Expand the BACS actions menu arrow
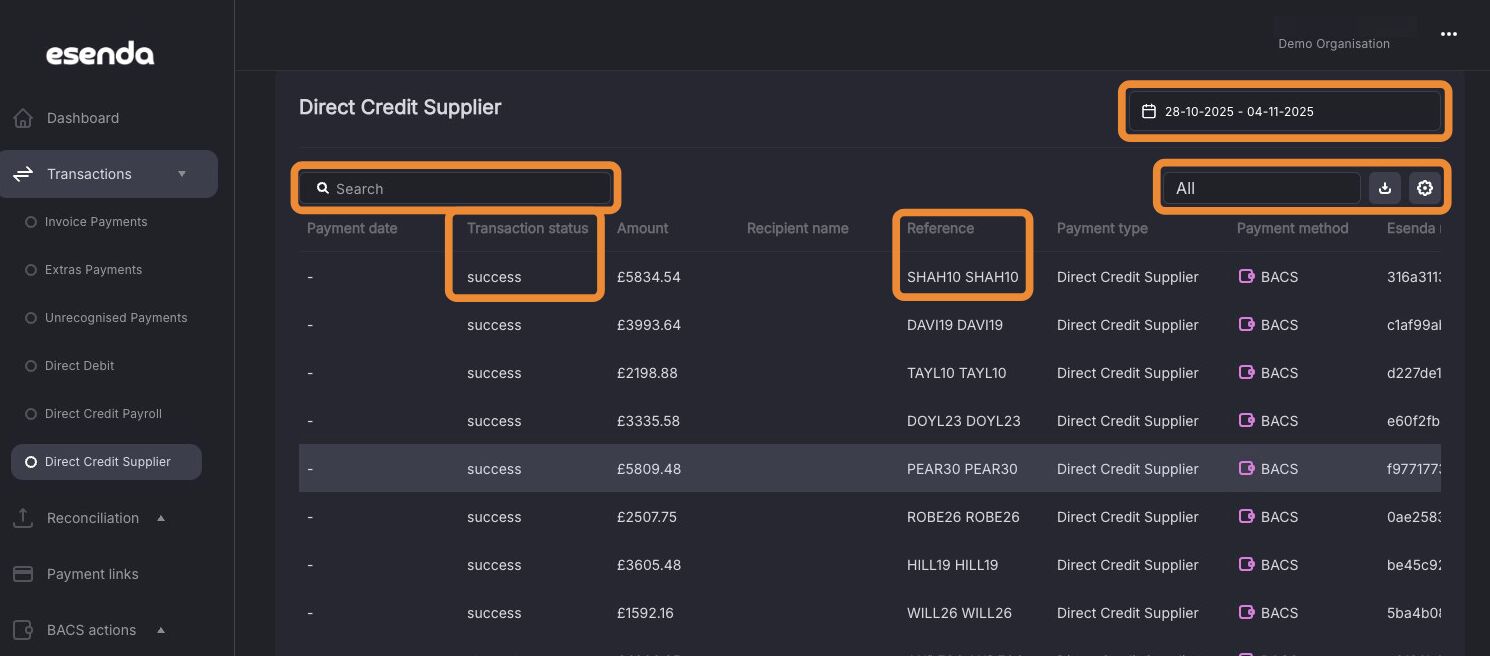1490x656 pixels. click(161, 630)
